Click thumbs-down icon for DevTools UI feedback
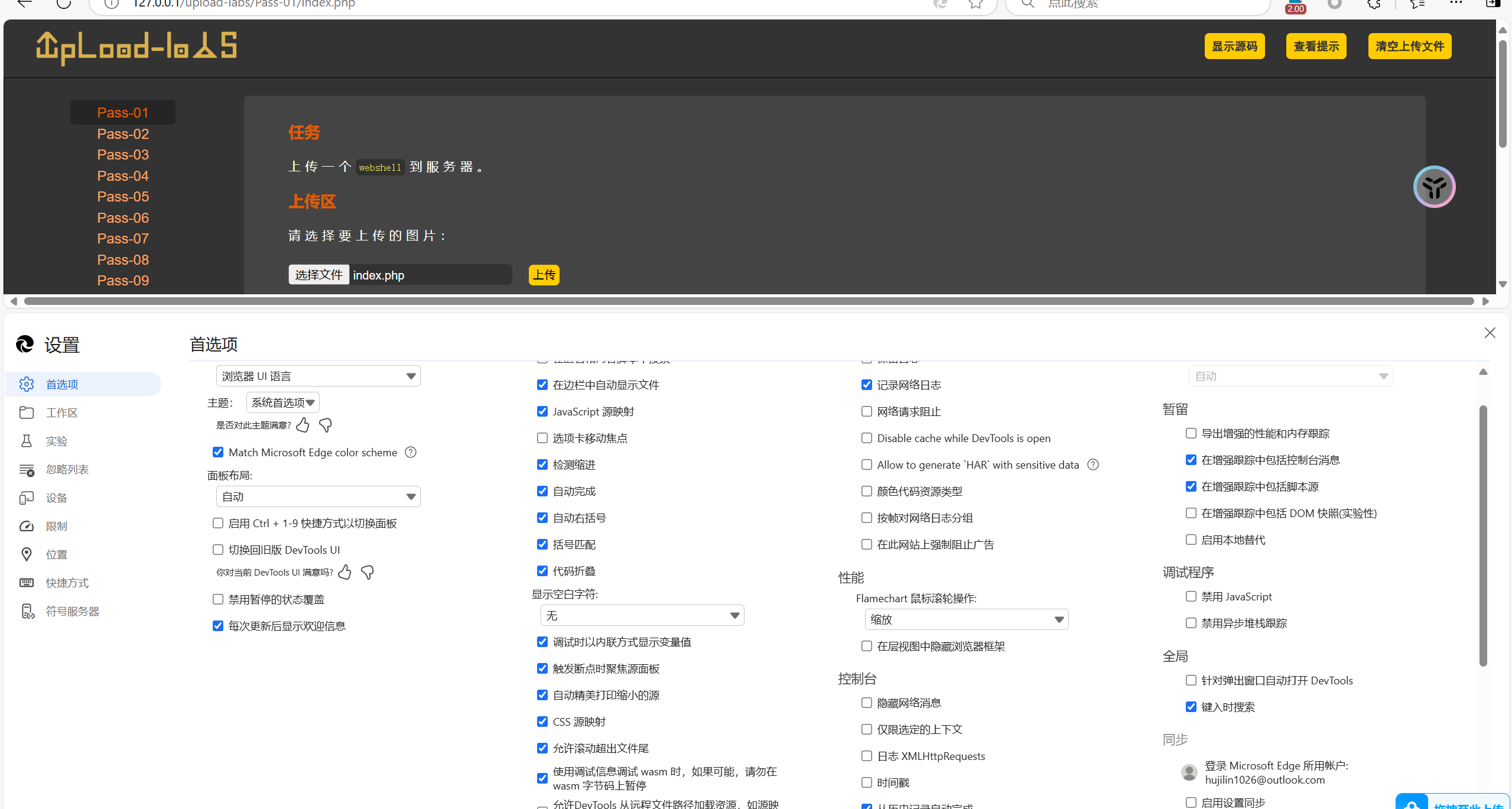Image resolution: width=1512 pixels, height=809 pixels. (x=368, y=573)
